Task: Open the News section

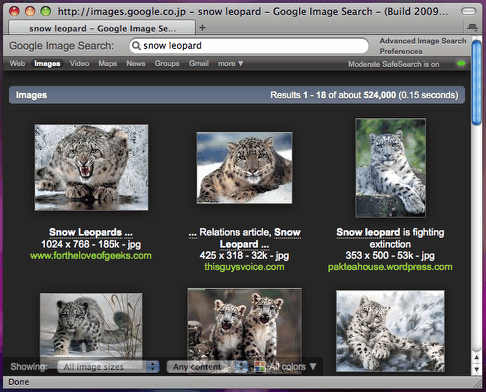Action: point(136,63)
